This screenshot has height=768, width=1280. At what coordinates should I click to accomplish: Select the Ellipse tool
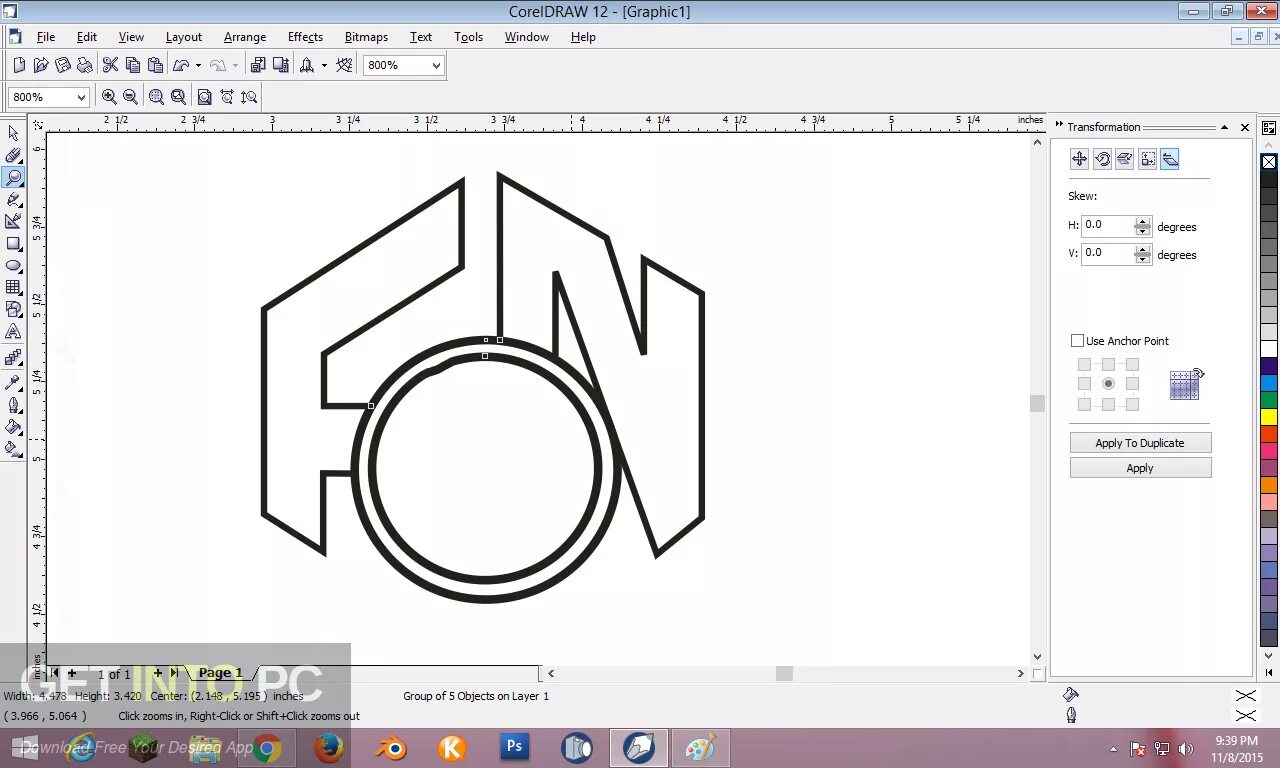[13, 266]
